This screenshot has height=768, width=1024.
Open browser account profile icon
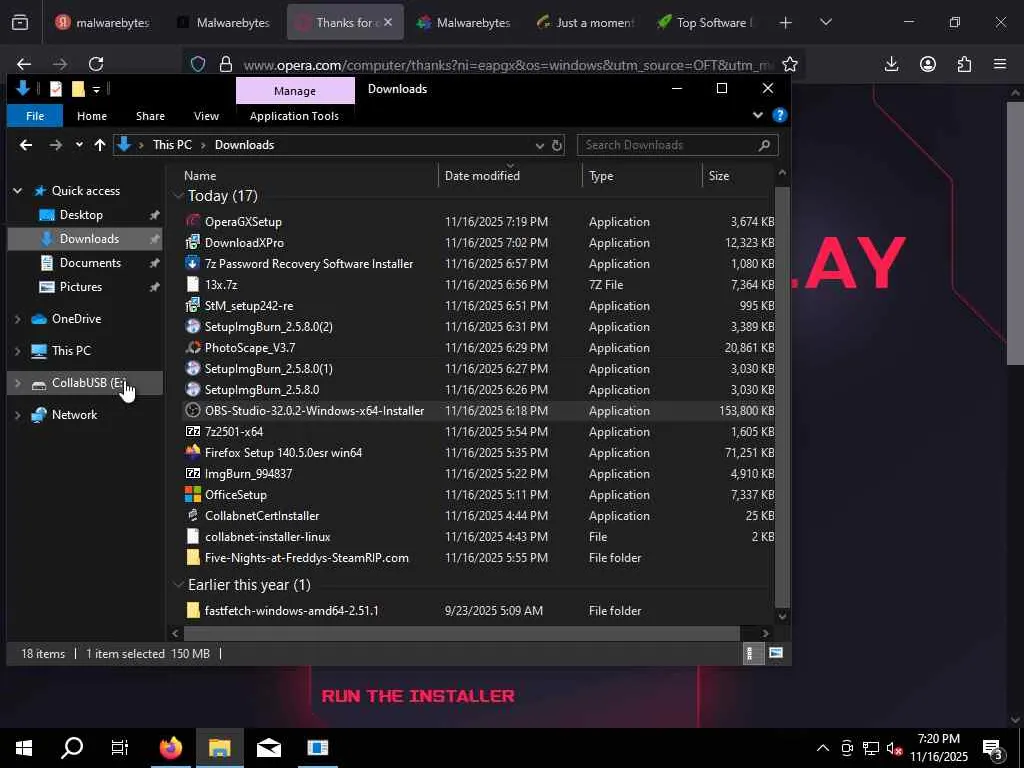coord(927,64)
